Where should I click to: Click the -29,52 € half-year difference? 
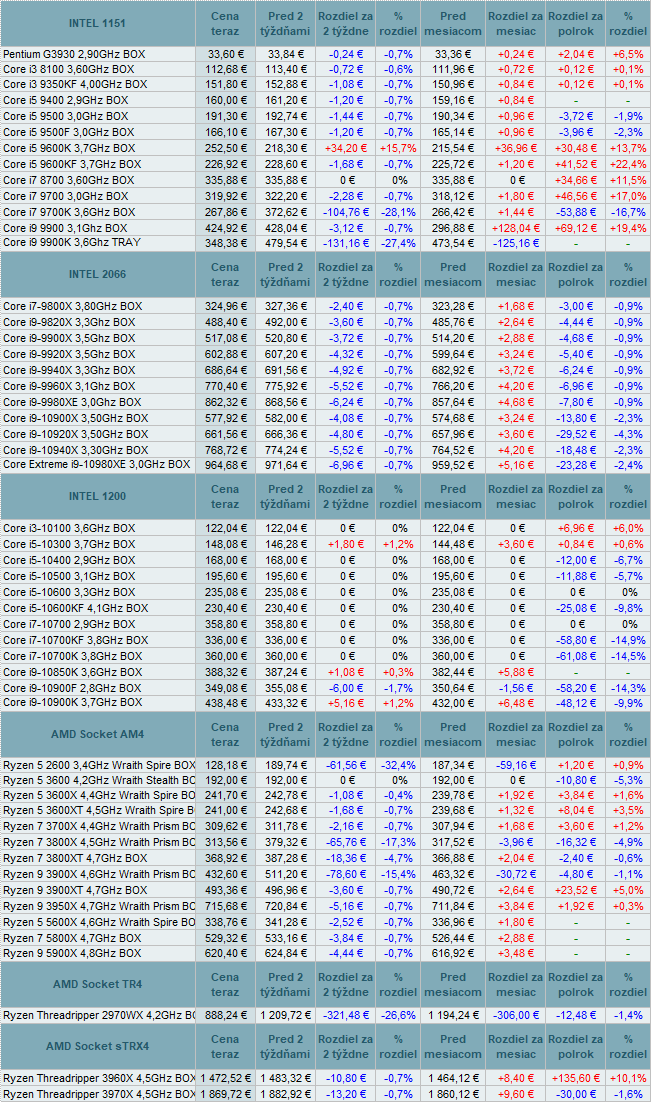tap(576, 434)
